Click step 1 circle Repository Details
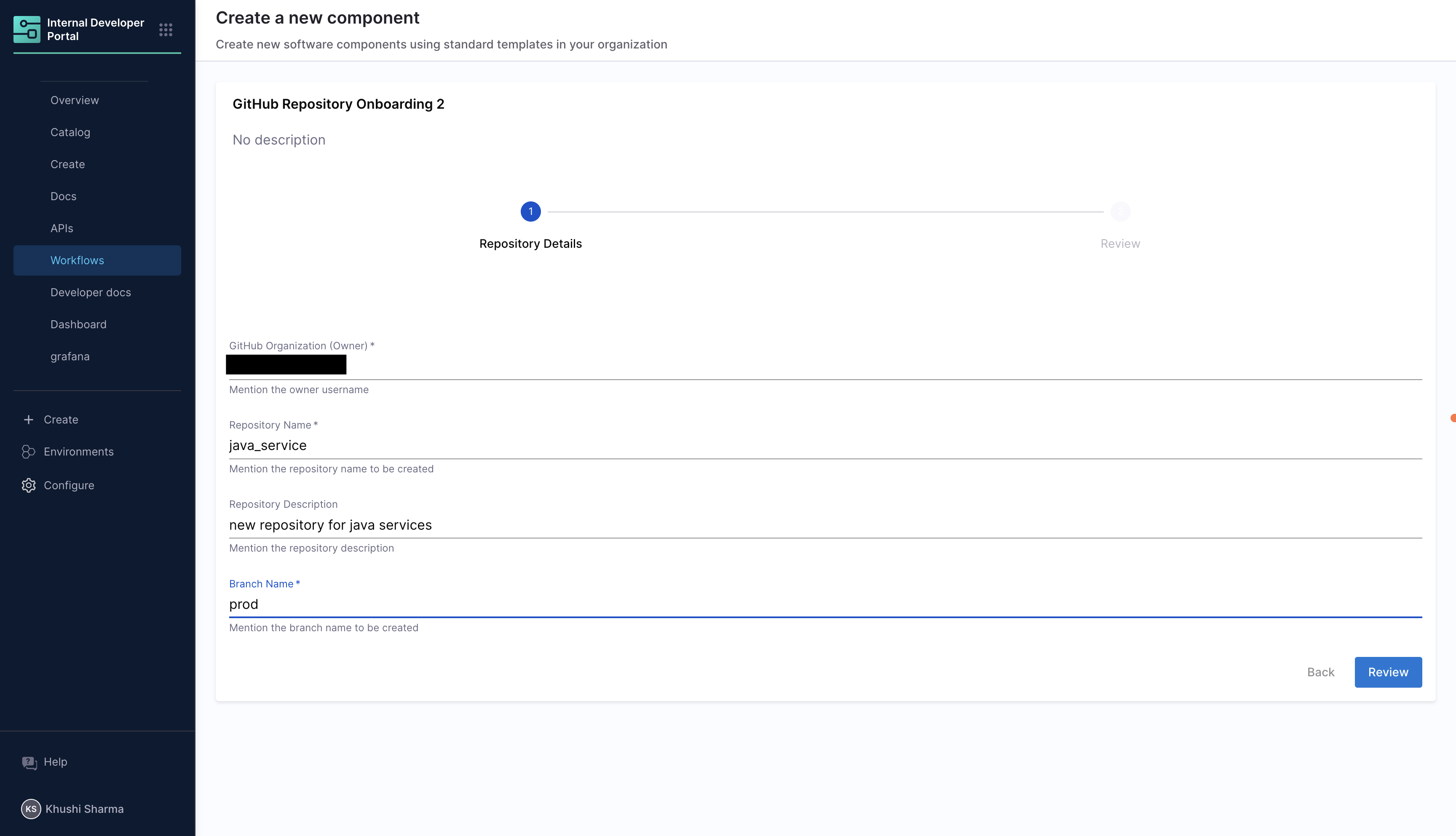The height and width of the screenshot is (836, 1456). click(x=530, y=211)
